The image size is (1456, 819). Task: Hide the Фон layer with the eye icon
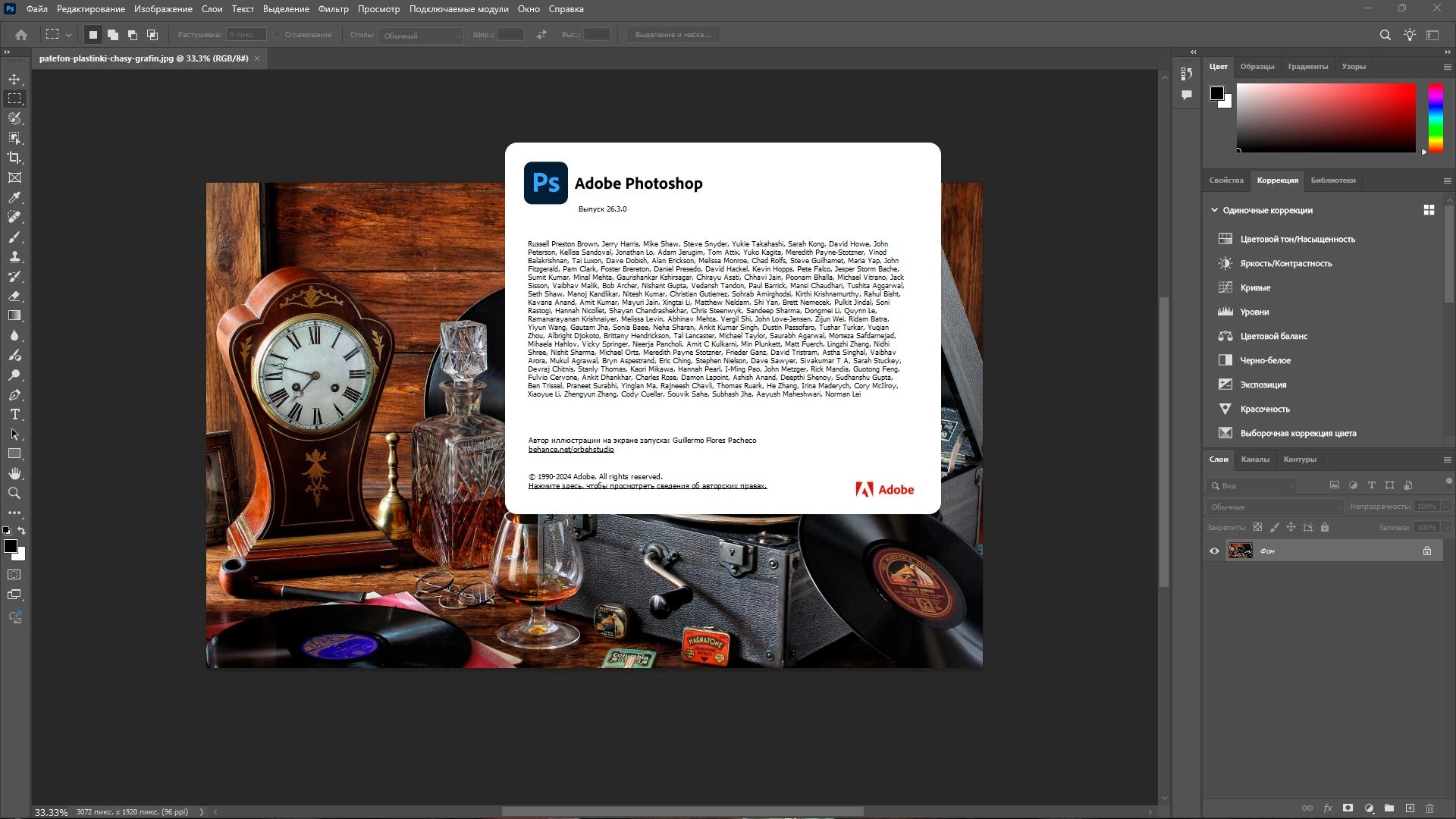coord(1214,551)
